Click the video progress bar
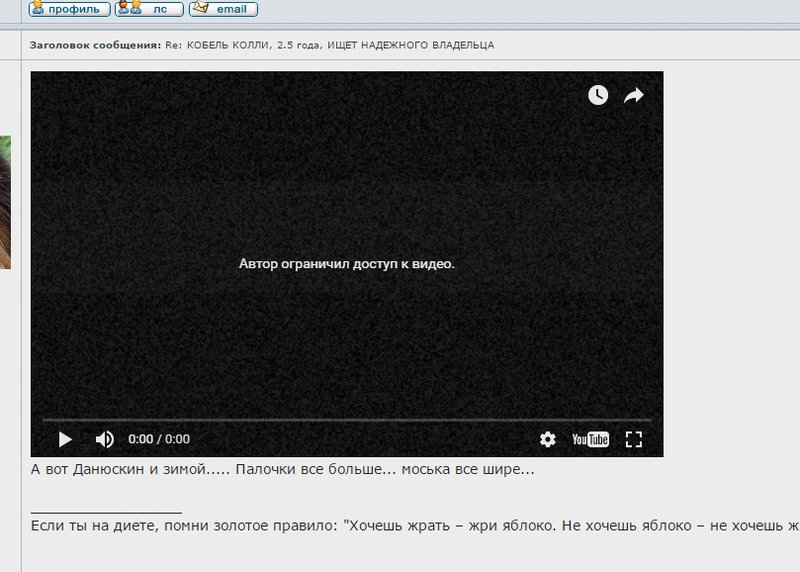The width and height of the screenshot is (800, 572). [x=347, y=420]
